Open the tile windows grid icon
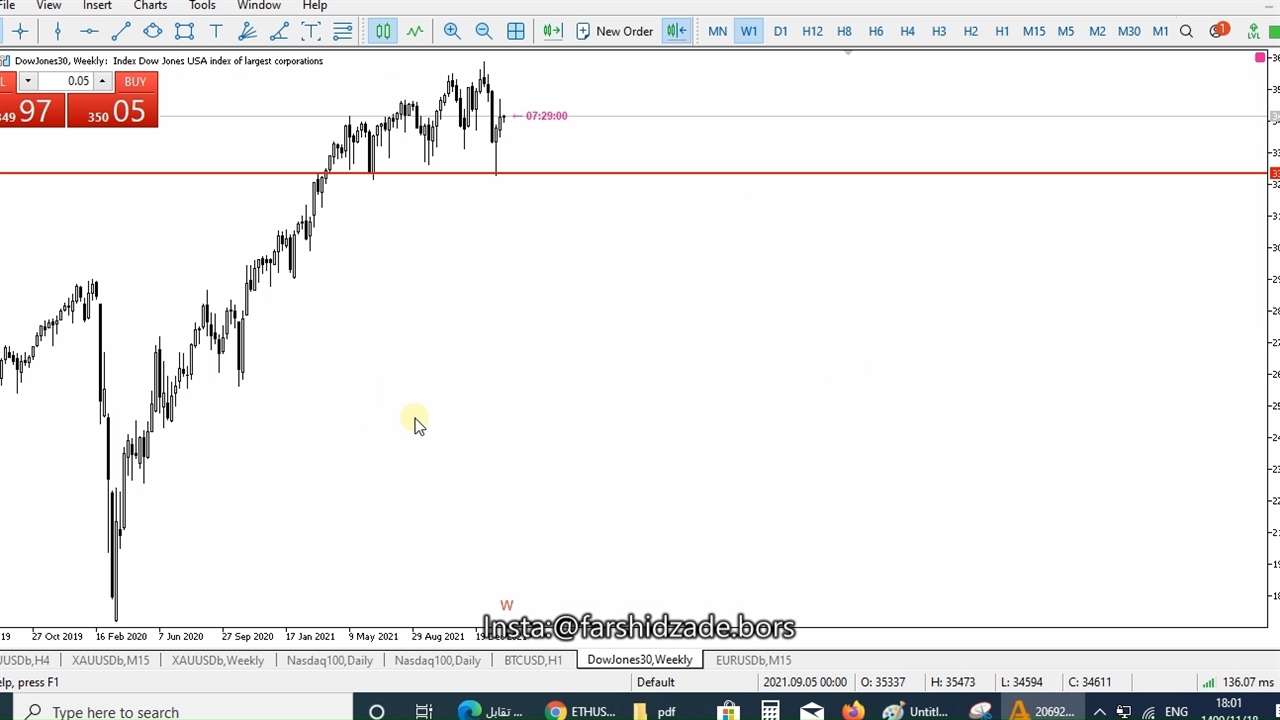 (516, 31)
